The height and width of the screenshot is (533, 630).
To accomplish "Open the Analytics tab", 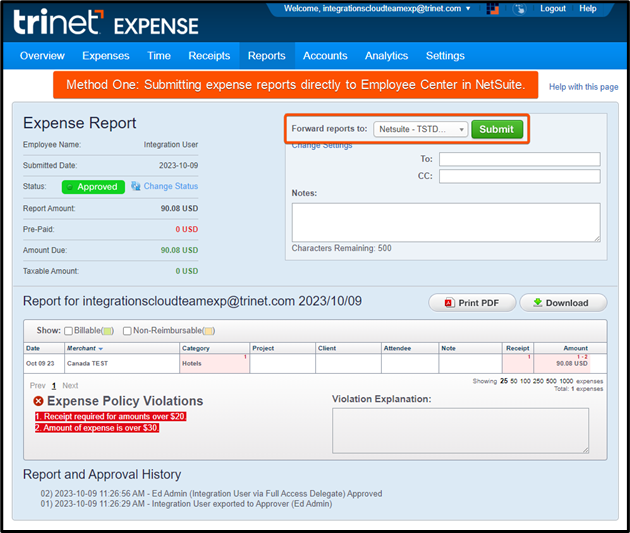I will [x=387, y=55].
